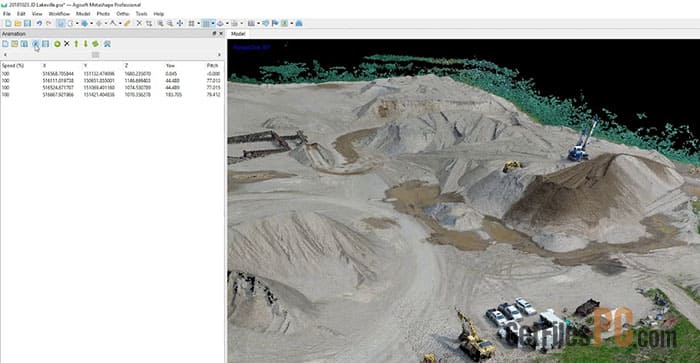This screenshot has height=363, width=700.
Task: Expand the dense cloud view dropdown
Action: [213, 23]
